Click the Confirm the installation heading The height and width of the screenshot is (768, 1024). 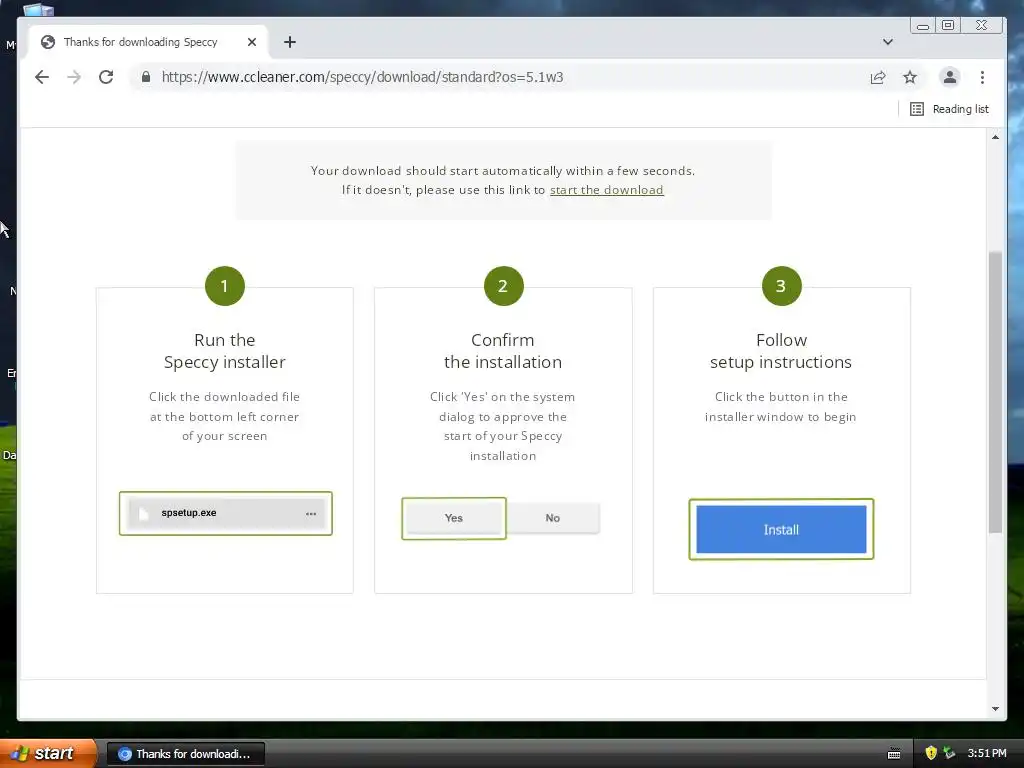coord(503,351)
